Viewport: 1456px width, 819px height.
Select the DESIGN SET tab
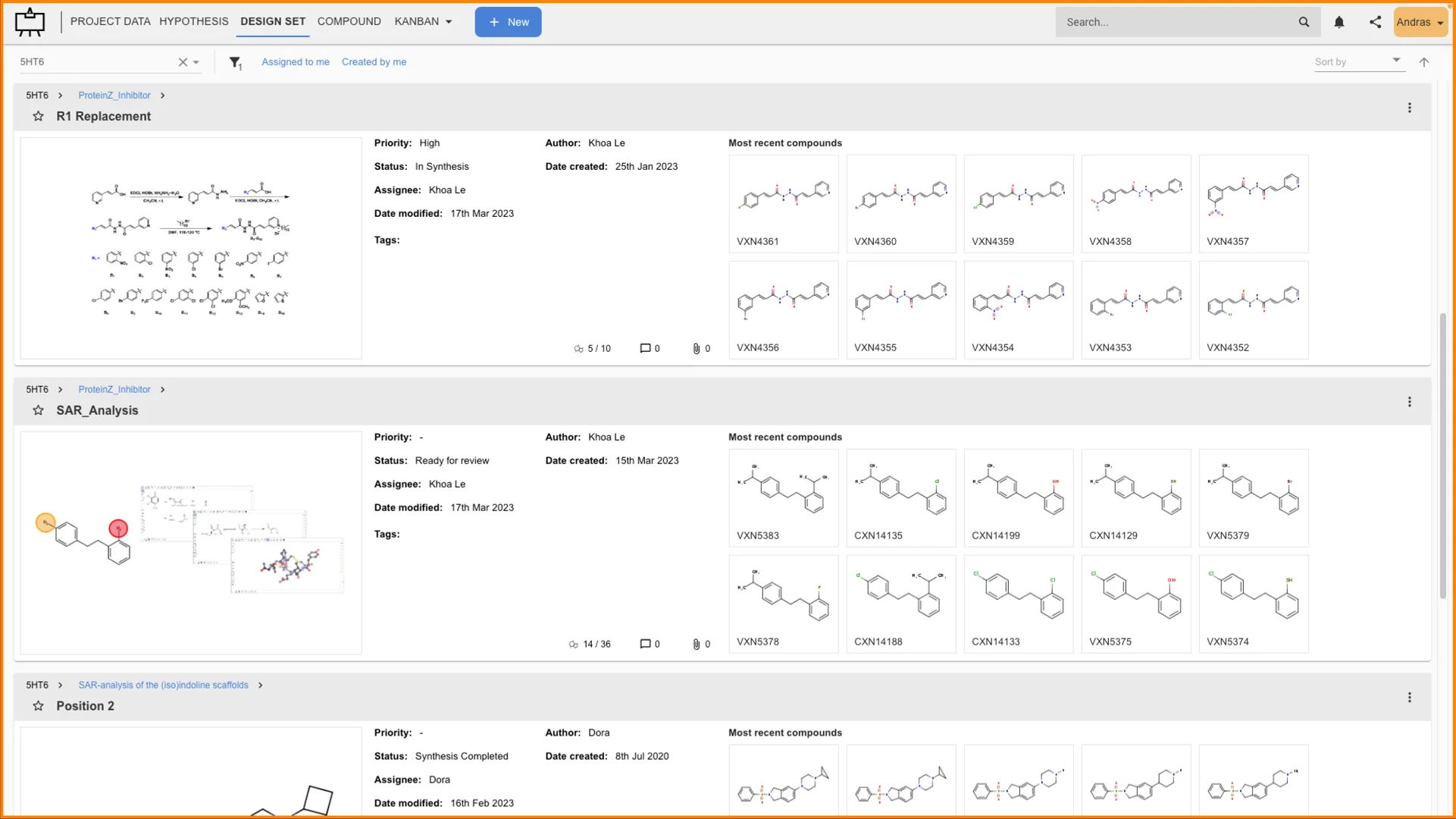pyautogui.click(x=273, y=21)
